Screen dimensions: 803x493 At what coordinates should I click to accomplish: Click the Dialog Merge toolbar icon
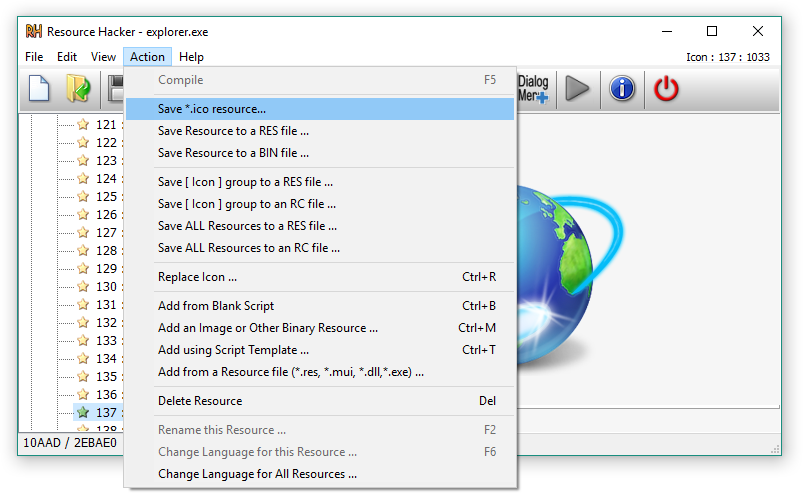(533, 89)
